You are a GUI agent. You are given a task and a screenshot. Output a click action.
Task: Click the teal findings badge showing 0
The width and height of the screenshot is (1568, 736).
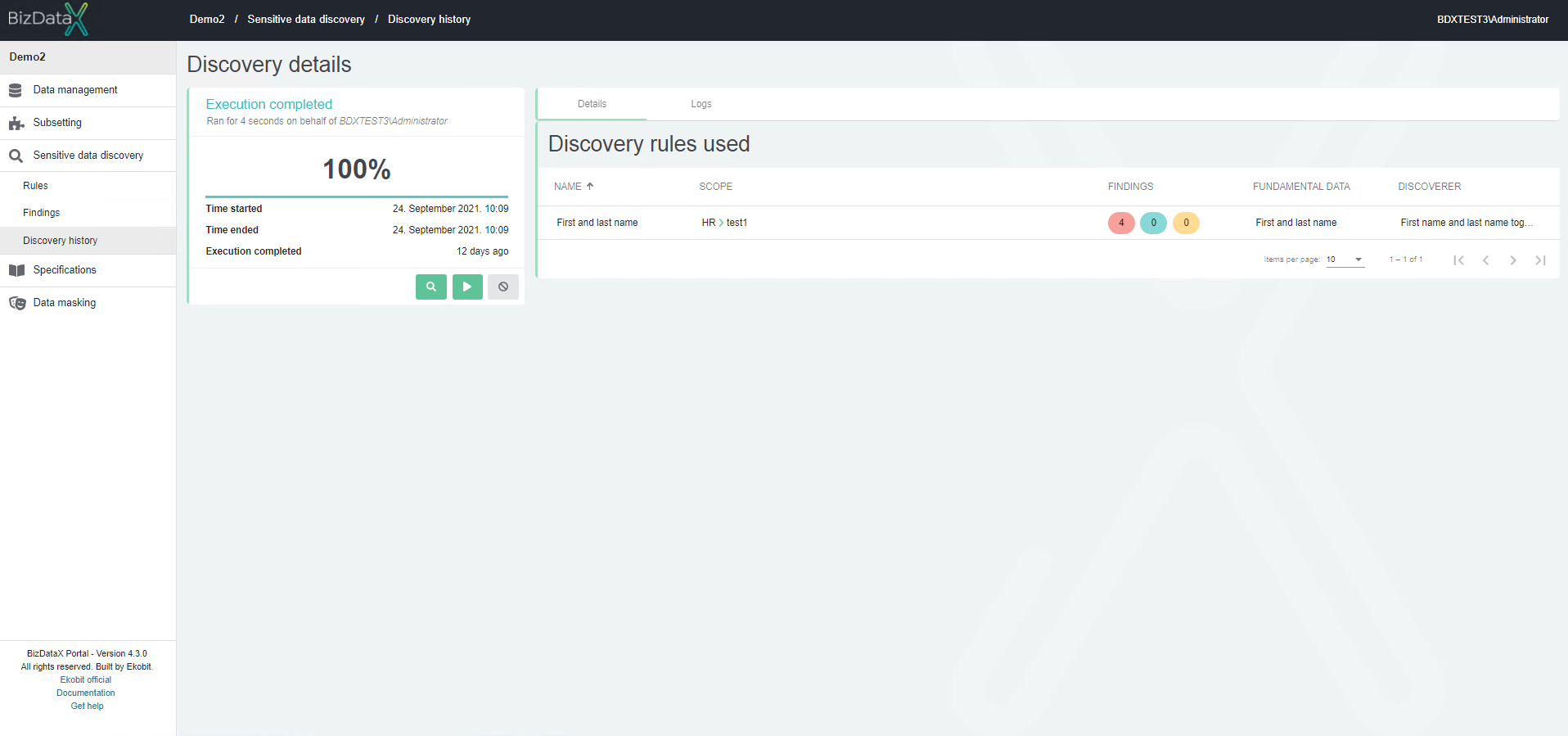1153,223
